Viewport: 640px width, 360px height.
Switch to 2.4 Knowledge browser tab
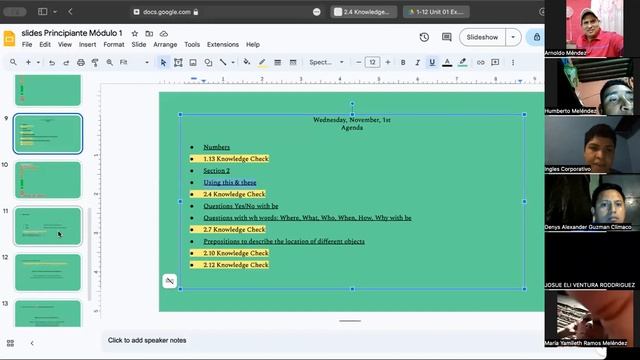(363, 12)
